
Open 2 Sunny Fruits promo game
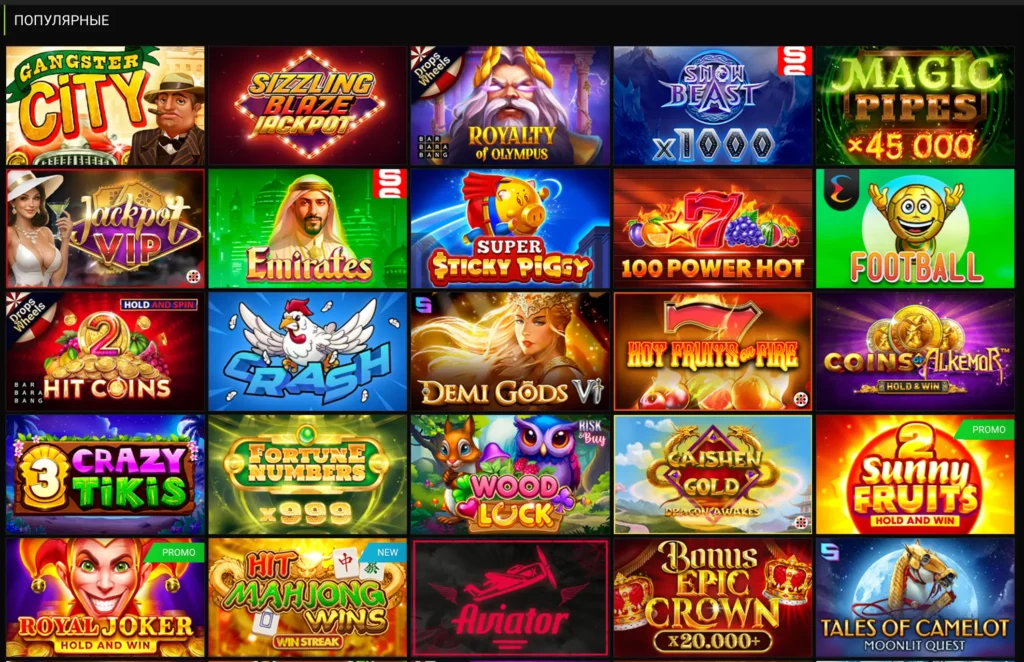coord(915,475)
